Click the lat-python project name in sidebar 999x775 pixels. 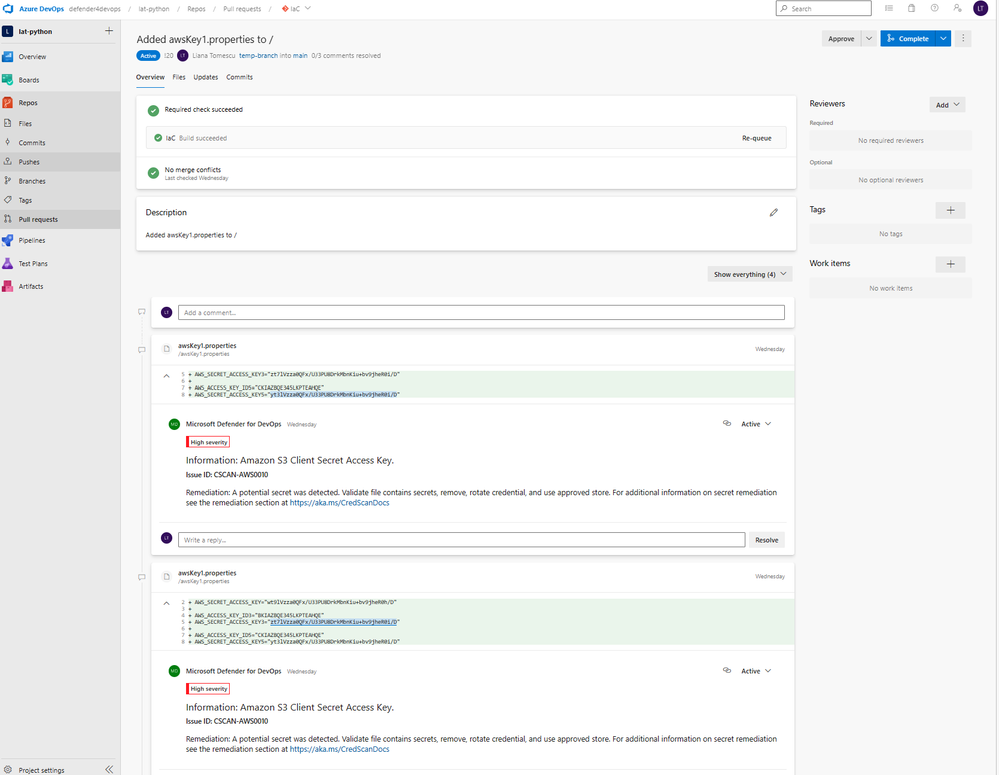click(x=36, y=31)
